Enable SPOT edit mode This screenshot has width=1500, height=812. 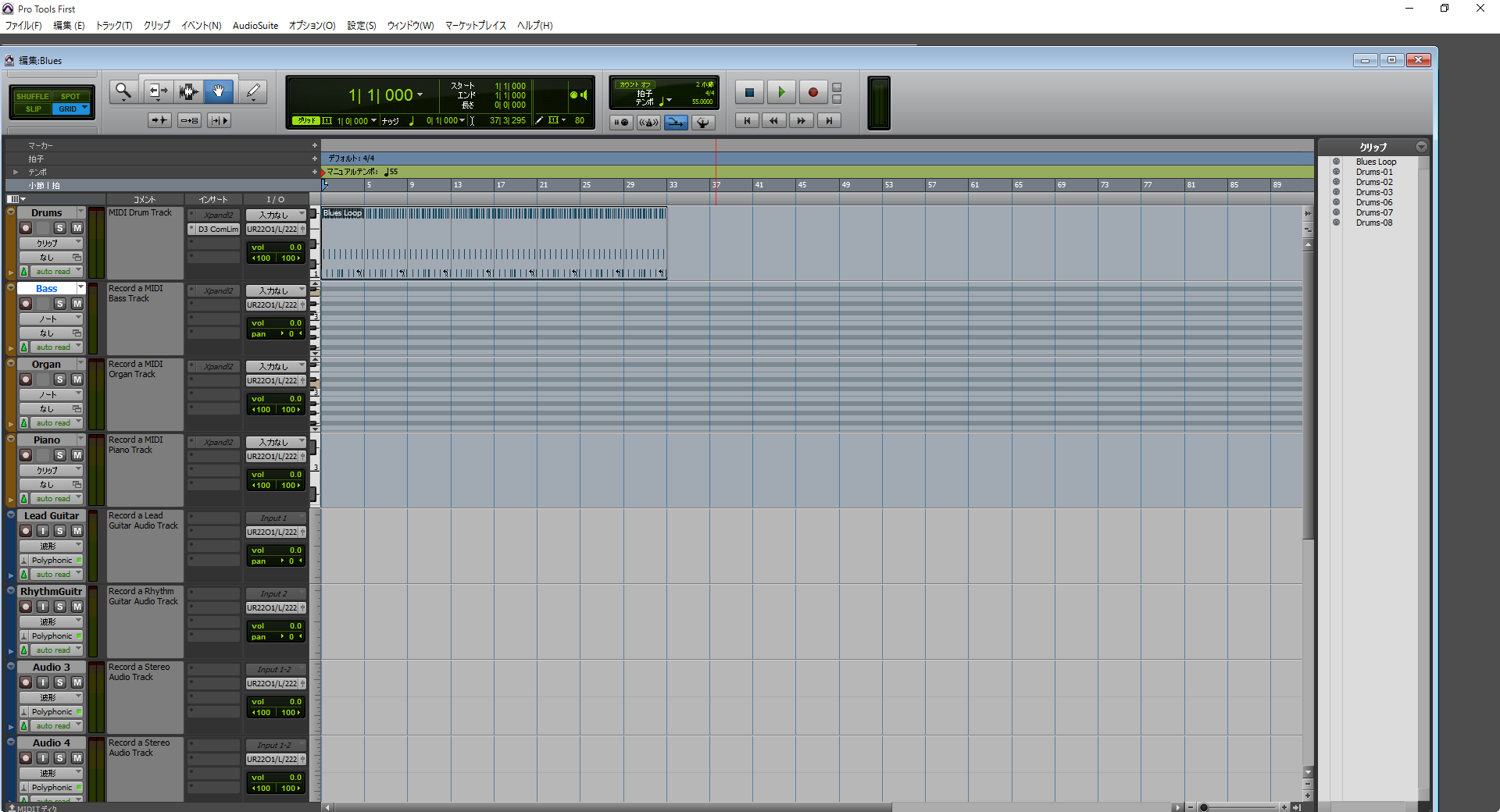[71, 97]
